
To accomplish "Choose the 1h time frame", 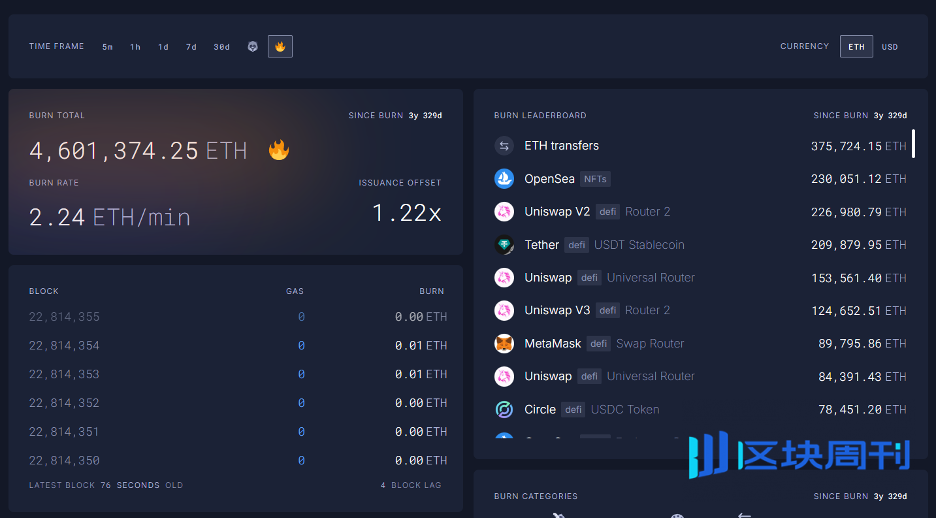I will tap(135, 47).
